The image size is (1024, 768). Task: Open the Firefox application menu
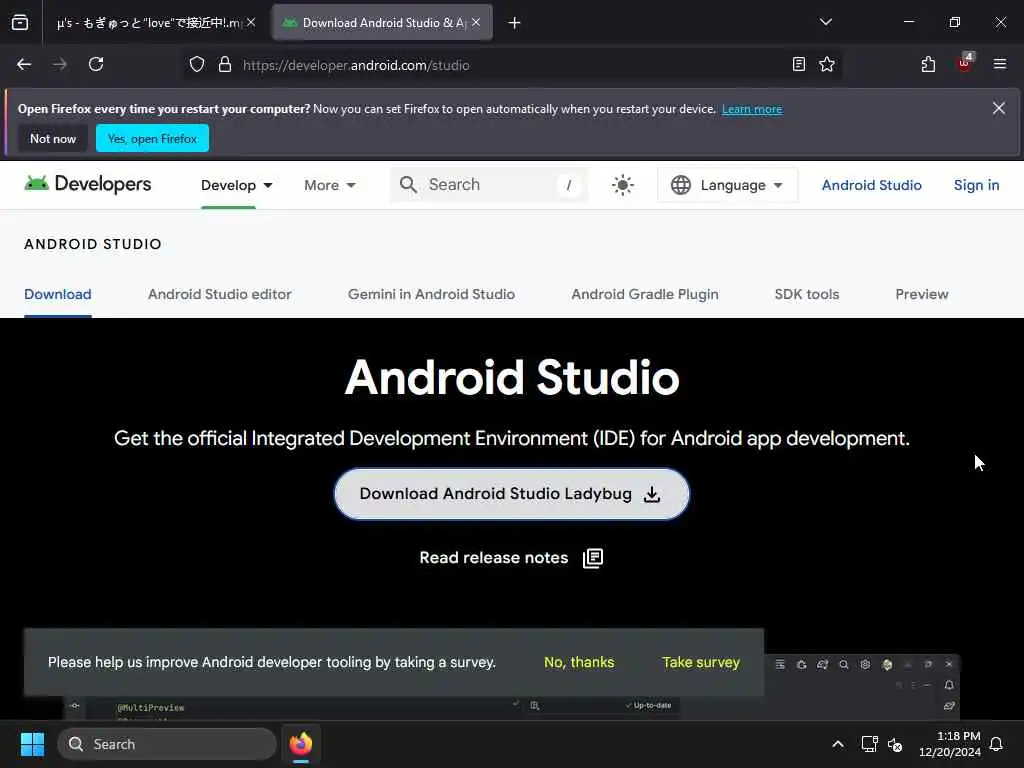tap(1000, 64)
